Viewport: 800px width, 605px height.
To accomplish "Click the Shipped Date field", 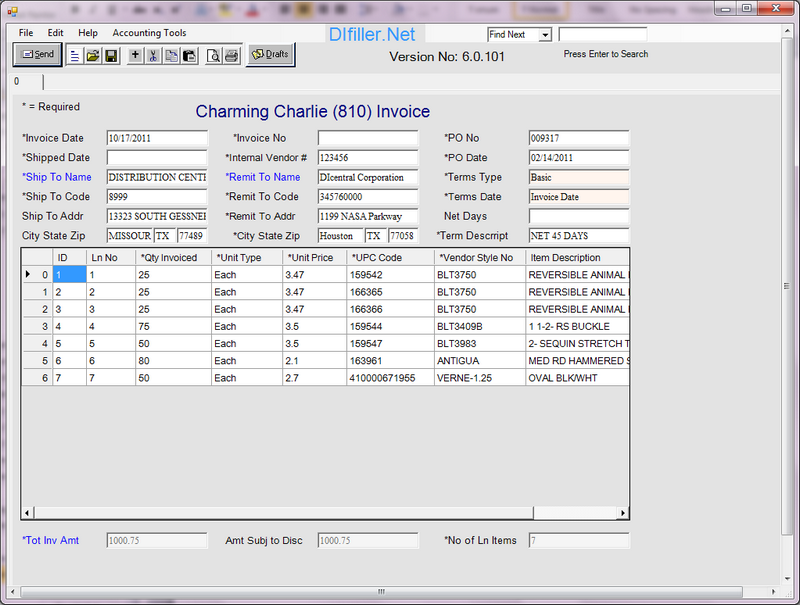I will (x=157, y=158).
